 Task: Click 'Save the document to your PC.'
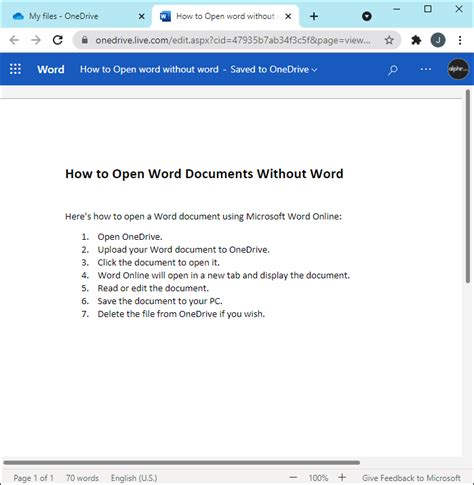[160, 301]
